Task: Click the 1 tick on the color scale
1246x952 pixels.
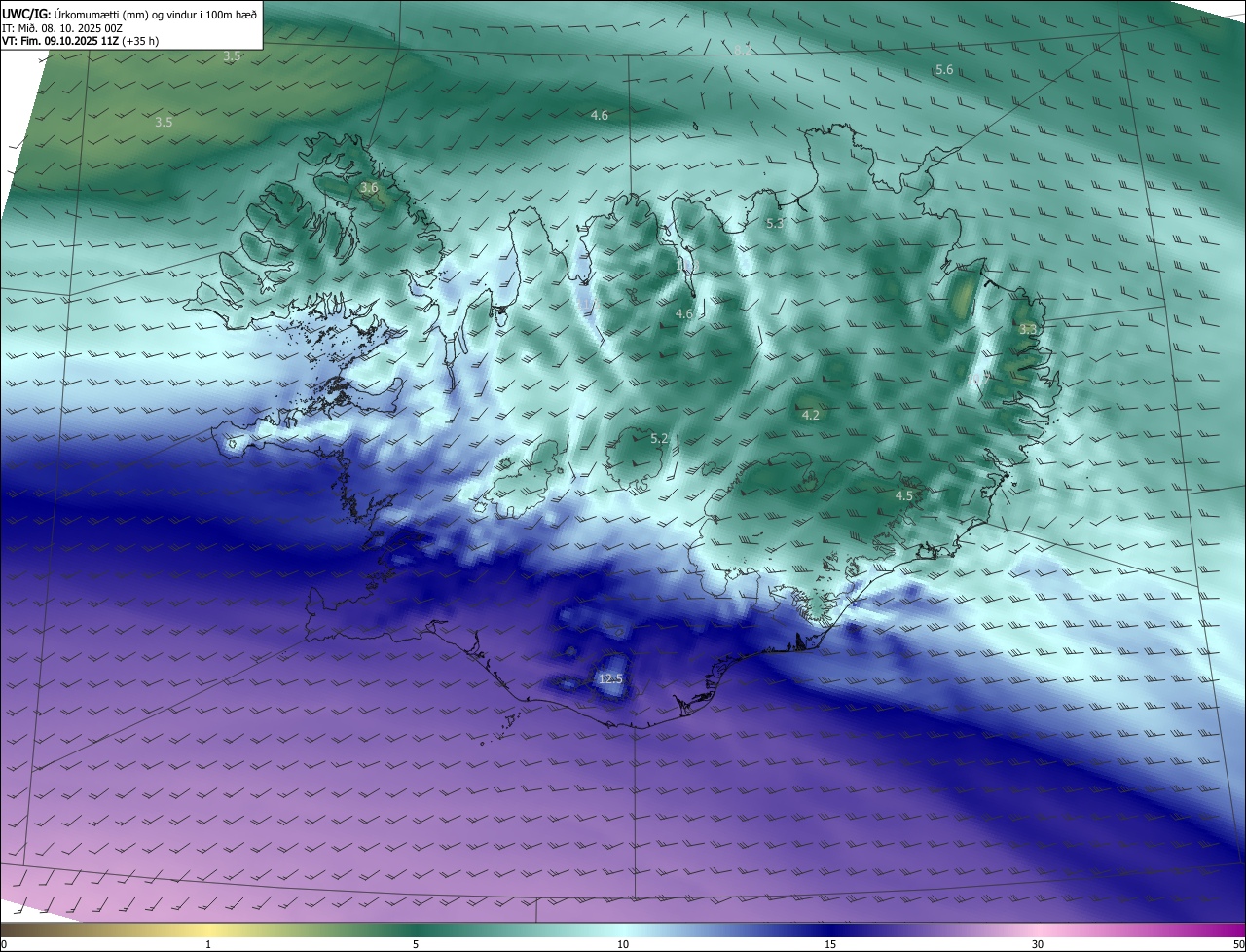Action: pos(208,944)
